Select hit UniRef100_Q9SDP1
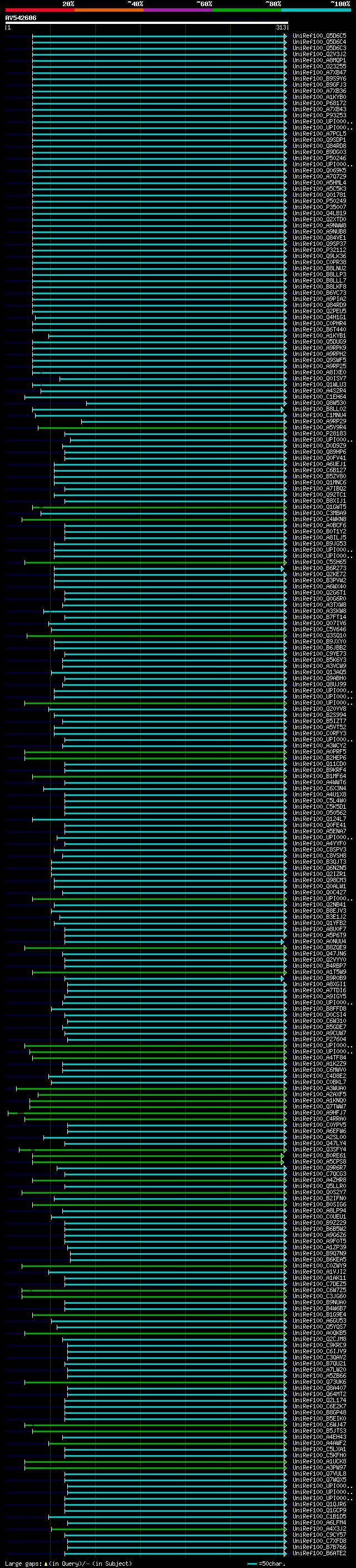Screen dimensions: 356x1568 319,140
